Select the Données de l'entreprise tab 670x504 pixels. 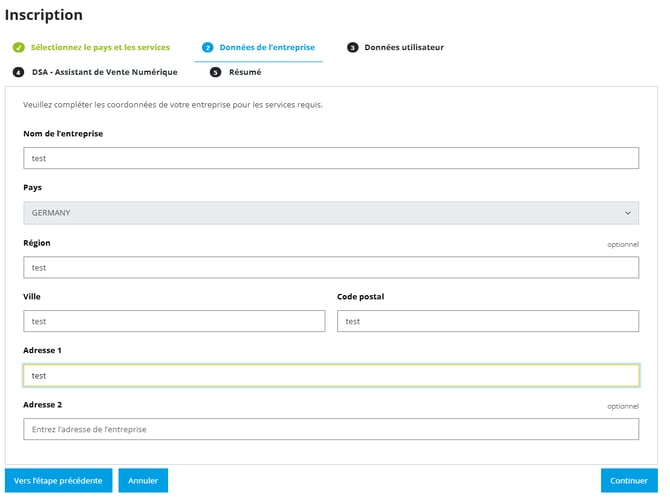(x=265, y=47)
